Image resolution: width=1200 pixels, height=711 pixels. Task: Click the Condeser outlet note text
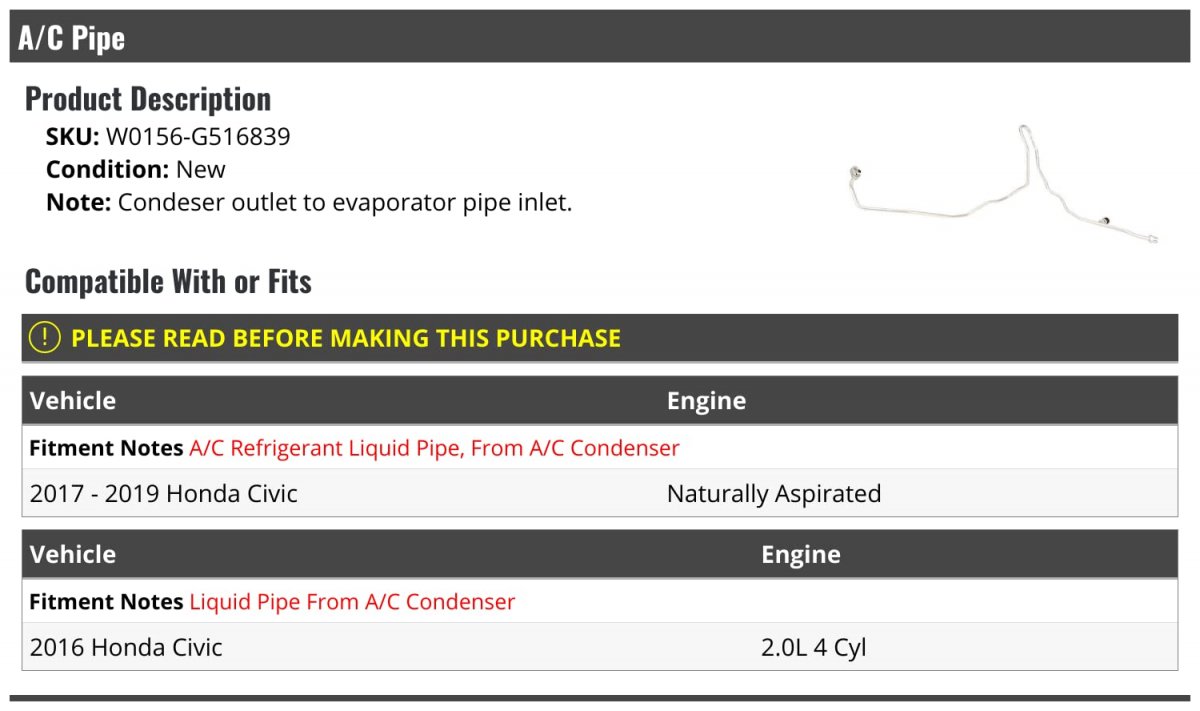pos(344,202)
